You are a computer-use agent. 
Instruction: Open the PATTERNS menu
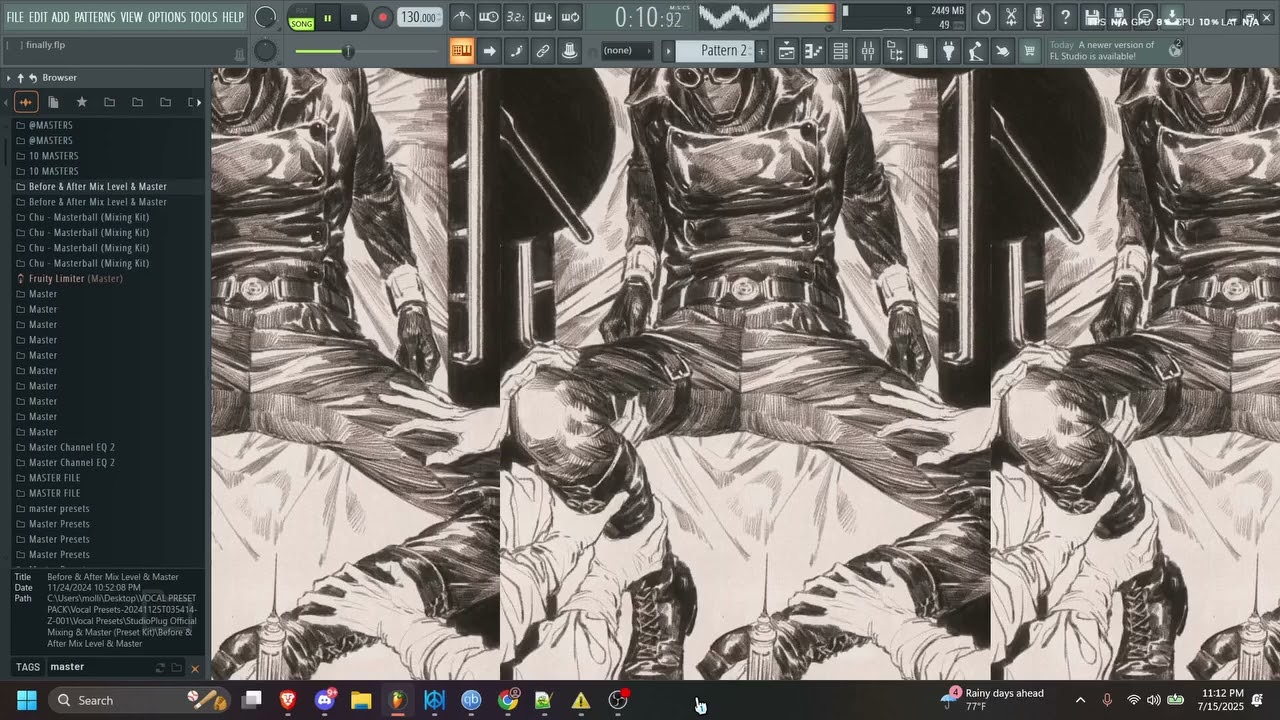(95, 17)
